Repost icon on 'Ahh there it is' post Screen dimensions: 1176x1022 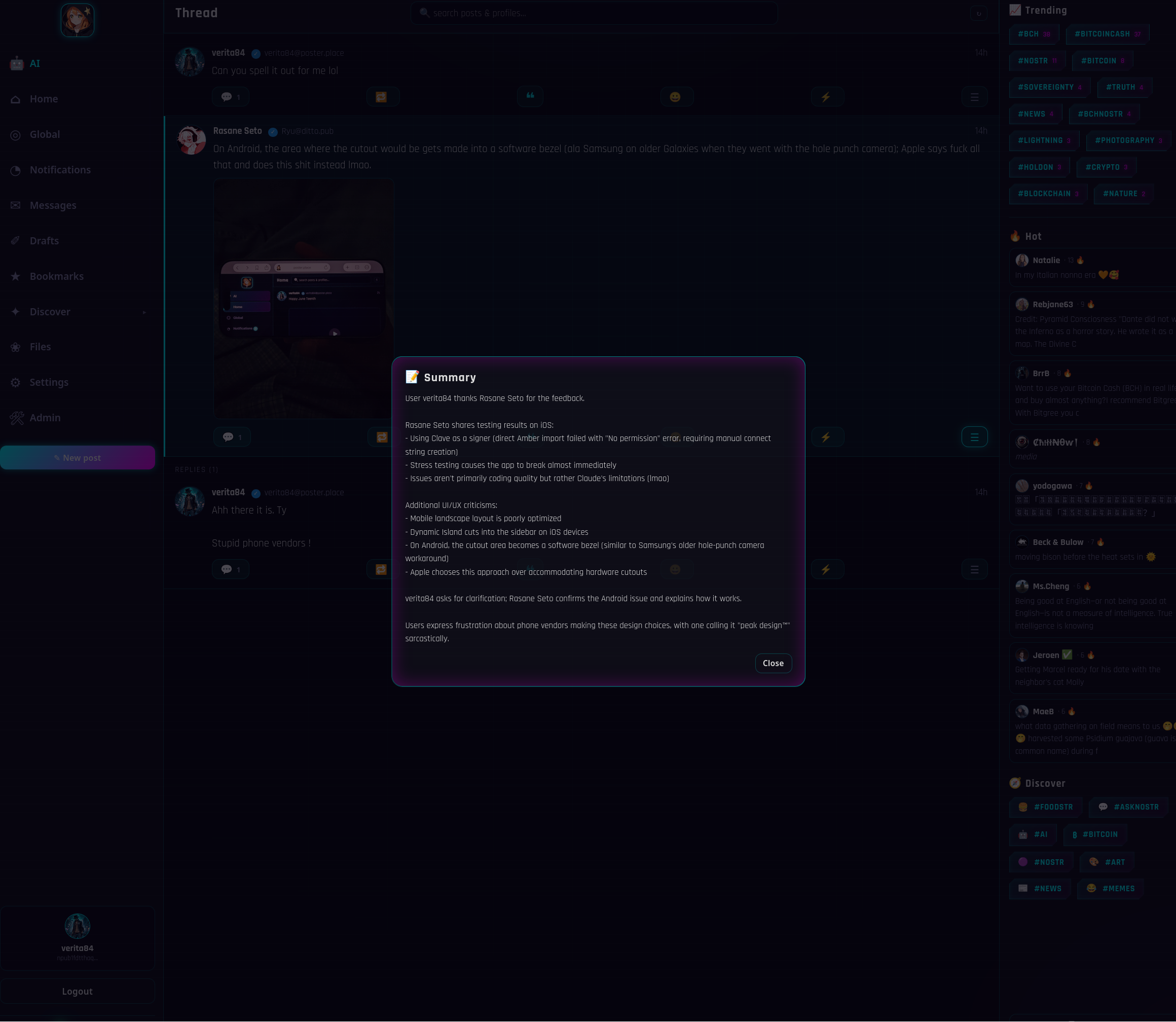pos(382,569)
